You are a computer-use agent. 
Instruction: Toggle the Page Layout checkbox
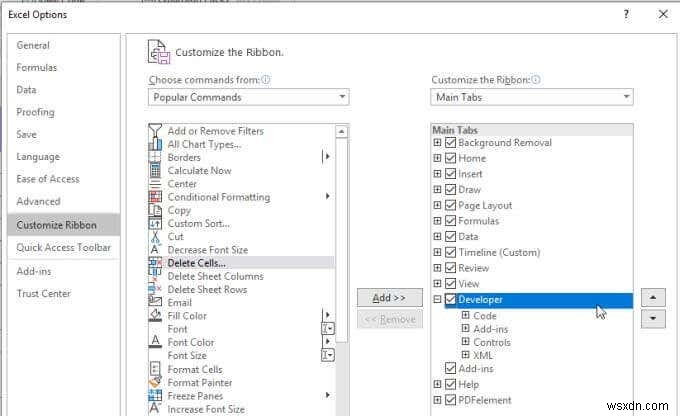[x=451, y=205]
